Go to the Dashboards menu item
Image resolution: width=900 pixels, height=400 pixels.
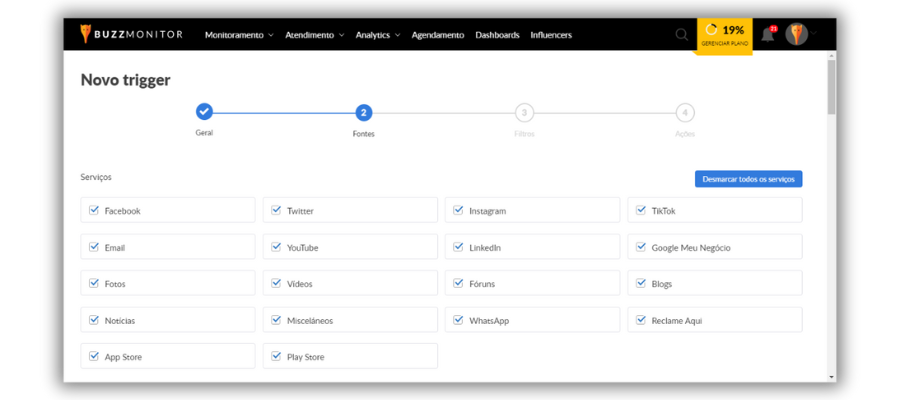click(x=497, y=35)
